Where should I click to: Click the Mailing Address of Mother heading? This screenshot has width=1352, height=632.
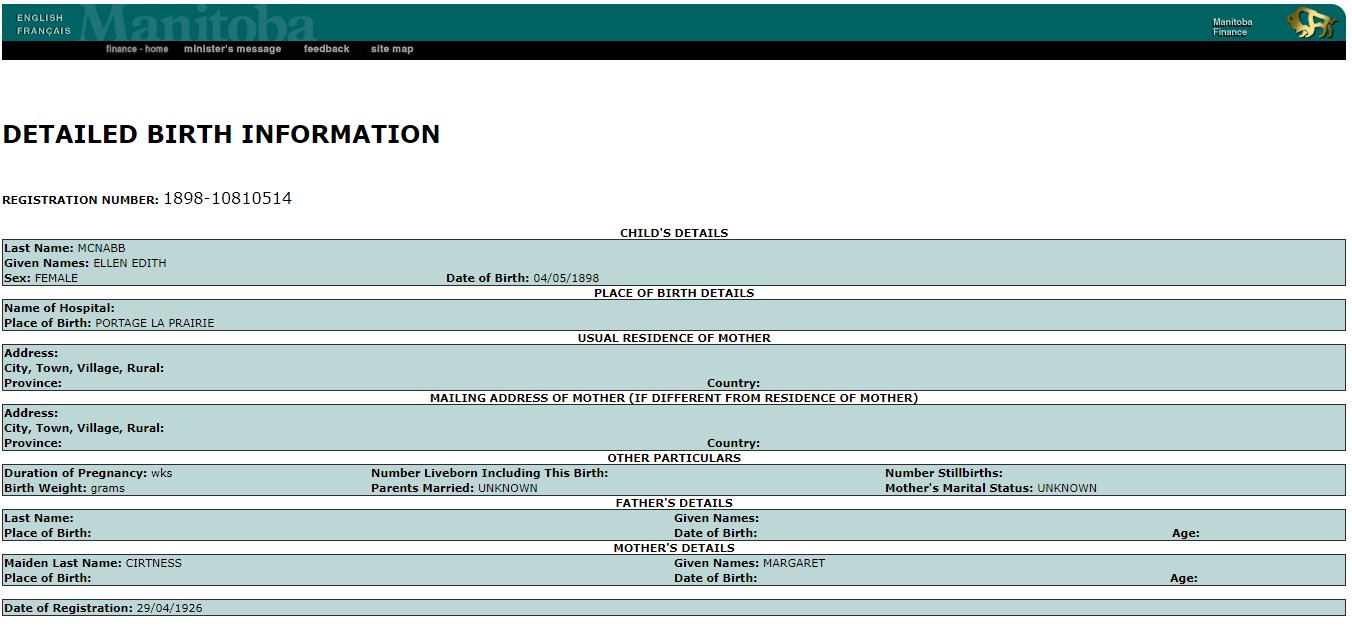click(x=674, y=398)
